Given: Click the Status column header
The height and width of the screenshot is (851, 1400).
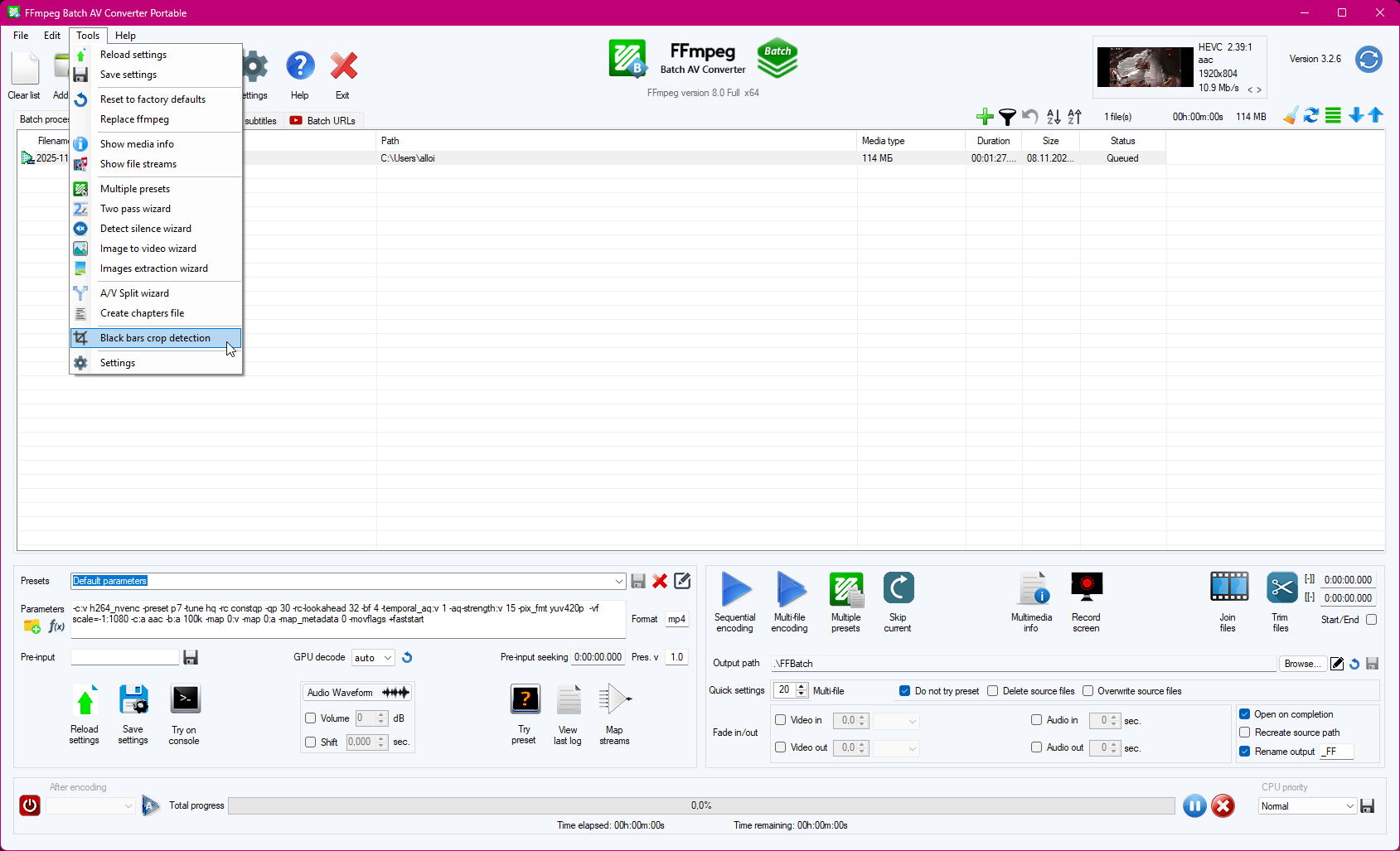Looking at the screenshot, I should point(1123,141).
